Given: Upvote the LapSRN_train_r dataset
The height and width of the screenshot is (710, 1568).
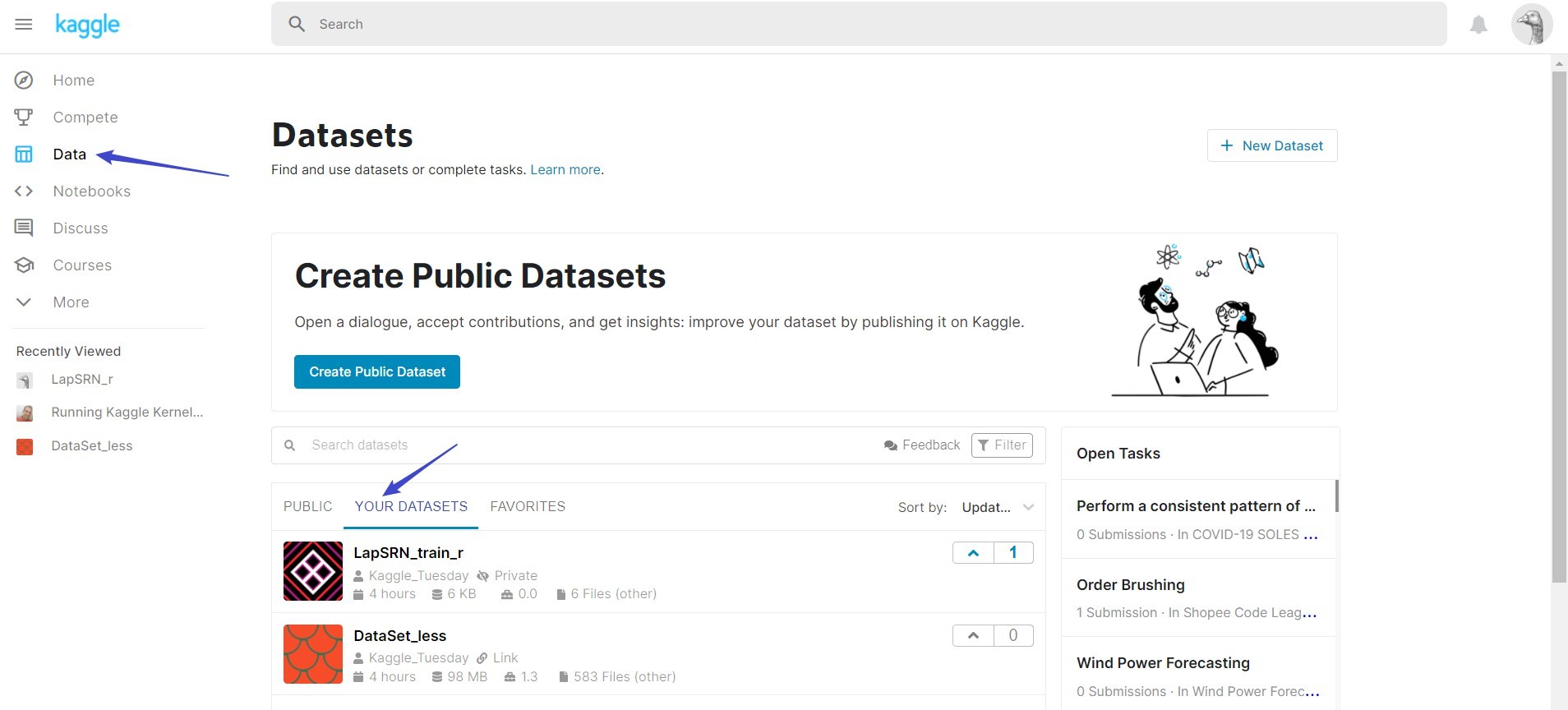Looking at the screenshot, I should (973, 553).
